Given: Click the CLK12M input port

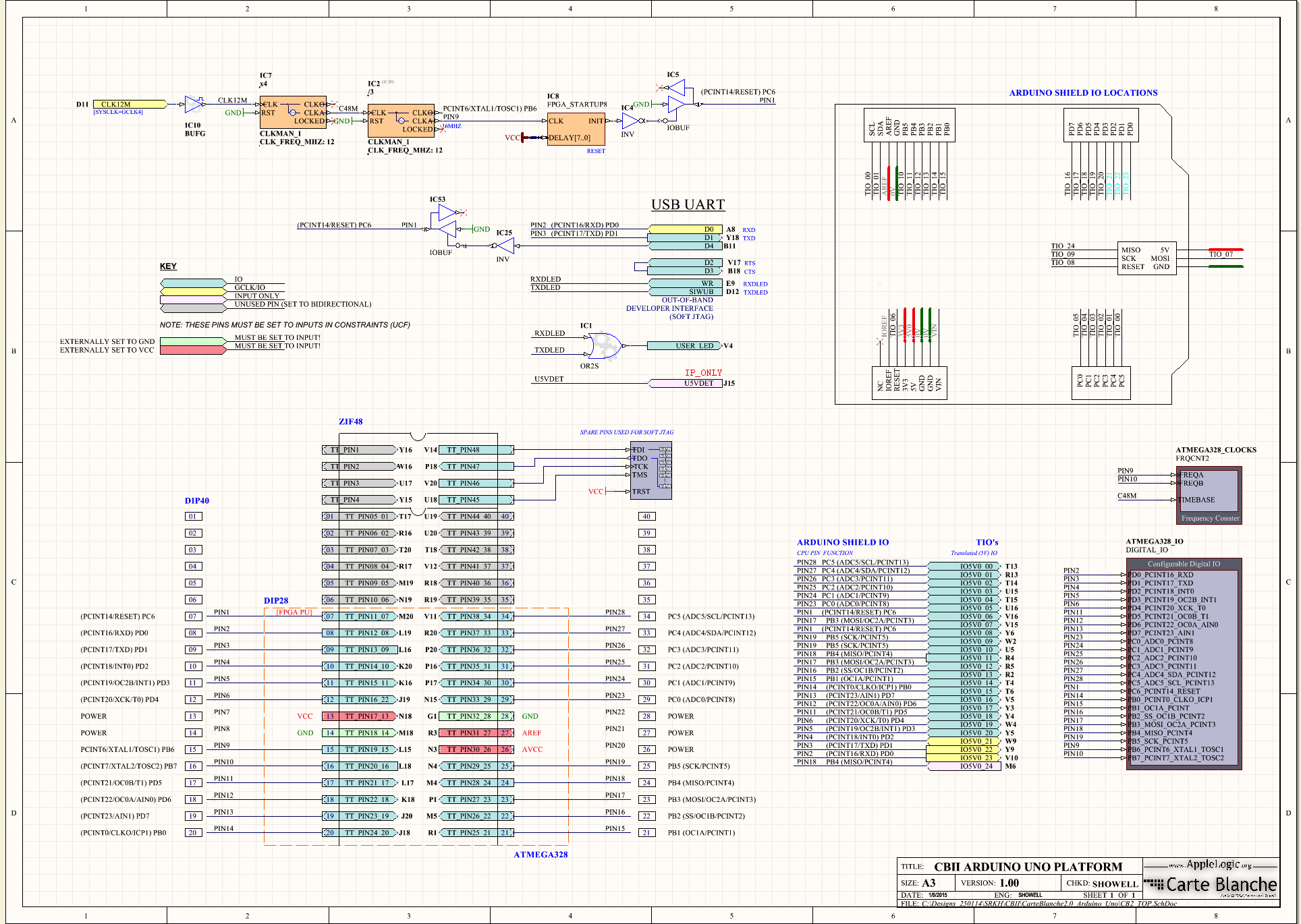Looking at the screenshot, I should [x=130, y=105].
